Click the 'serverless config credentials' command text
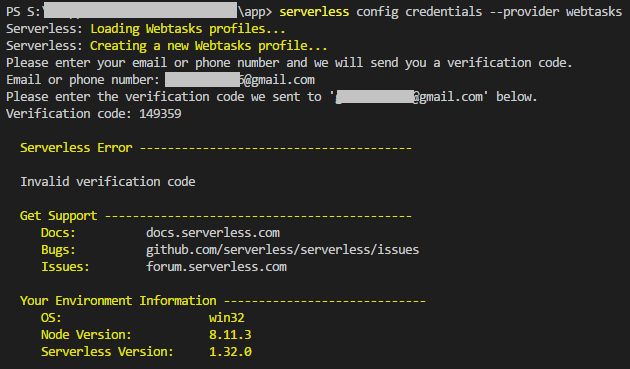The width and height of the screenshot is (630, 369). 380,12
